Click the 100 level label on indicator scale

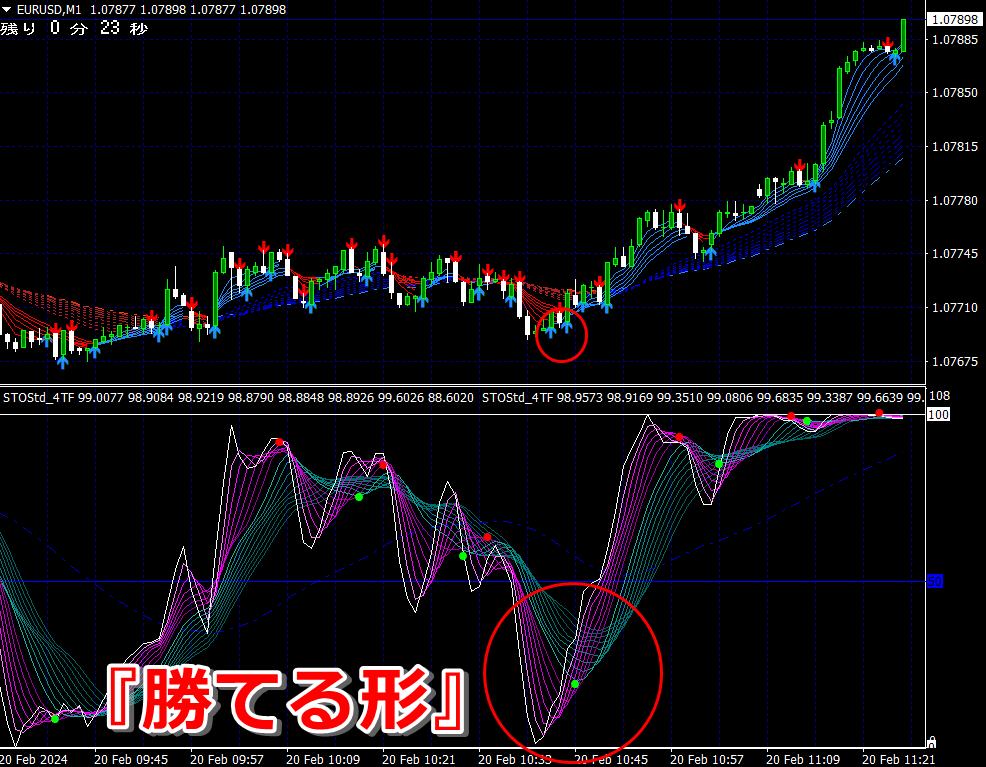pos(938,414)
